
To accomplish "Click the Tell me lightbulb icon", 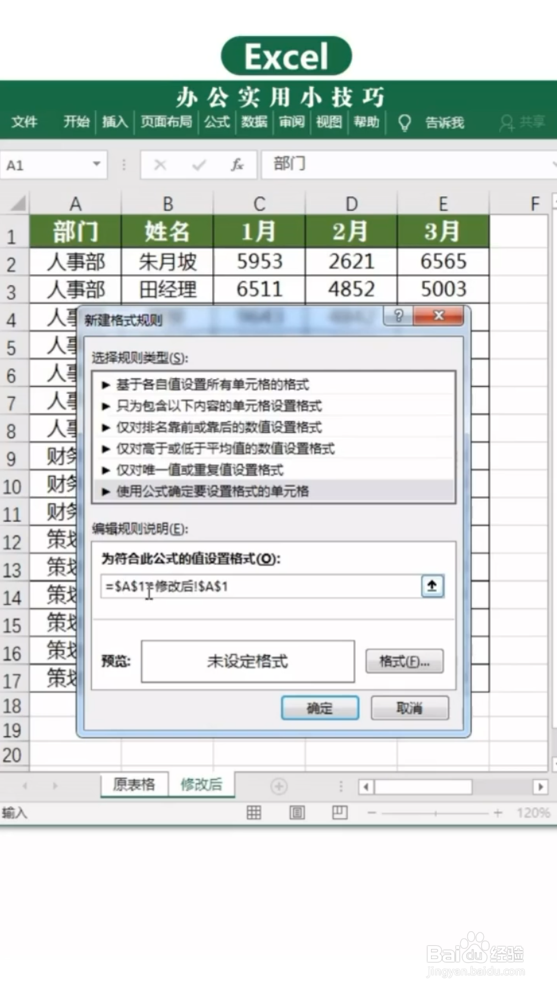I will pyautogui.click(x=405, y=123).
